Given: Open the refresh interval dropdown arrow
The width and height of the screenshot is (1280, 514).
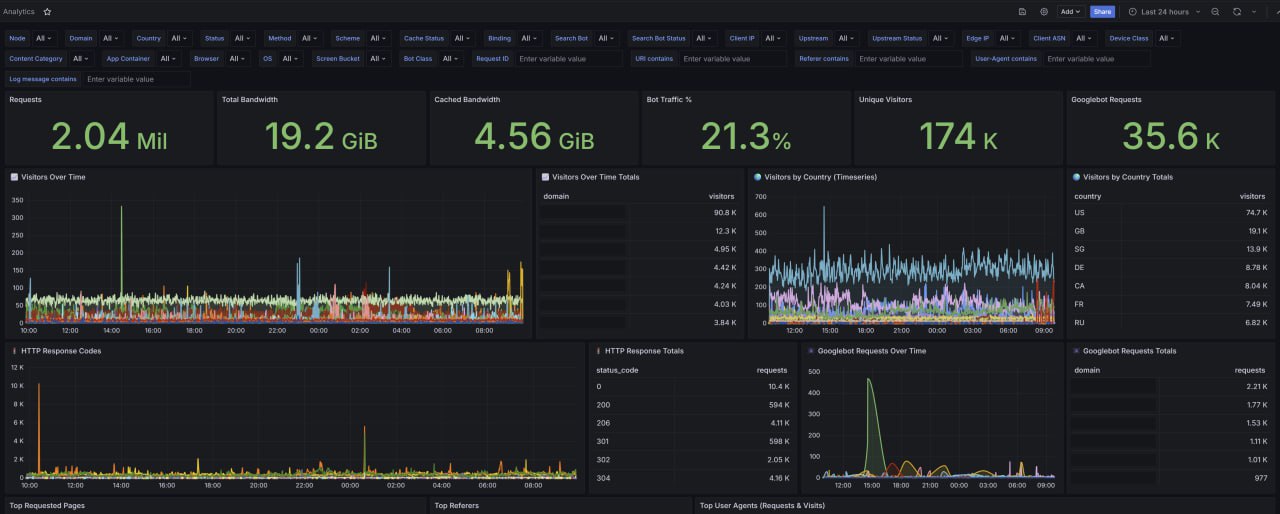Looking at the screenshot, I should [x=1254, y=12].
